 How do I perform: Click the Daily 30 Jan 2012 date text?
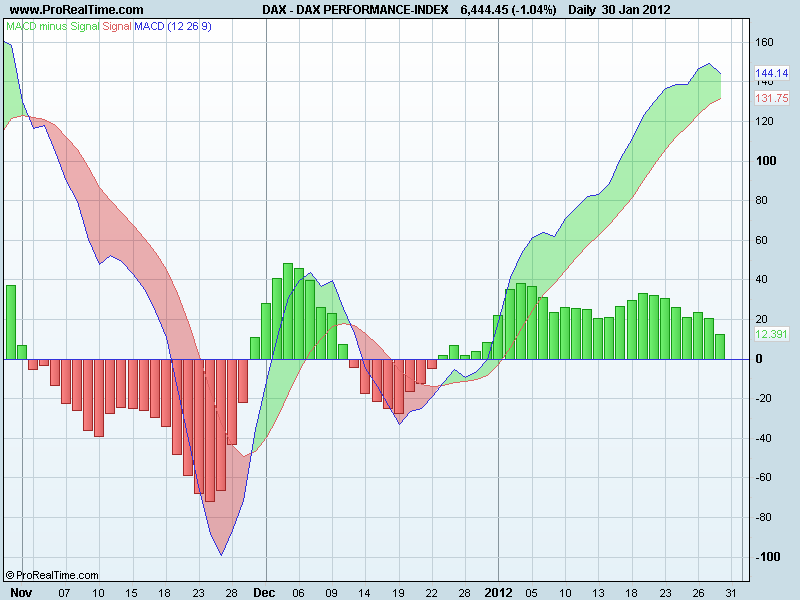619,10
